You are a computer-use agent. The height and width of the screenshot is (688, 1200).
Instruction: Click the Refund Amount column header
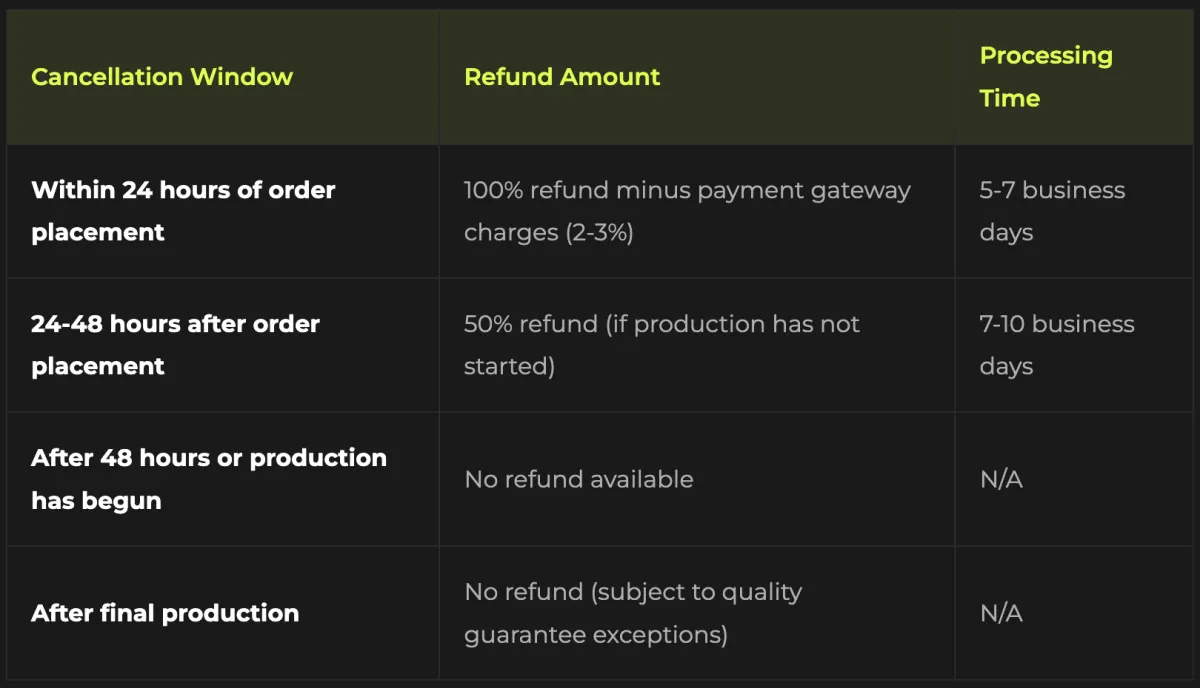(562, 77)
